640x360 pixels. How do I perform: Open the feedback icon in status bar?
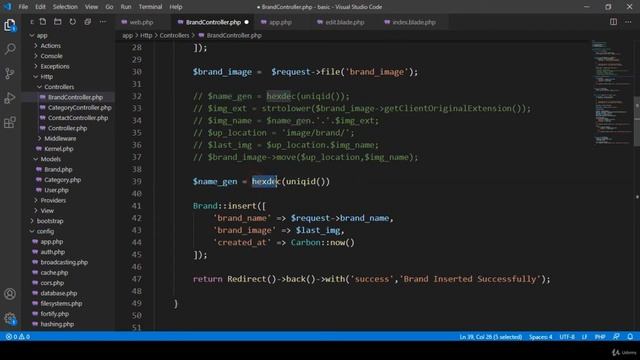[616, 337]
